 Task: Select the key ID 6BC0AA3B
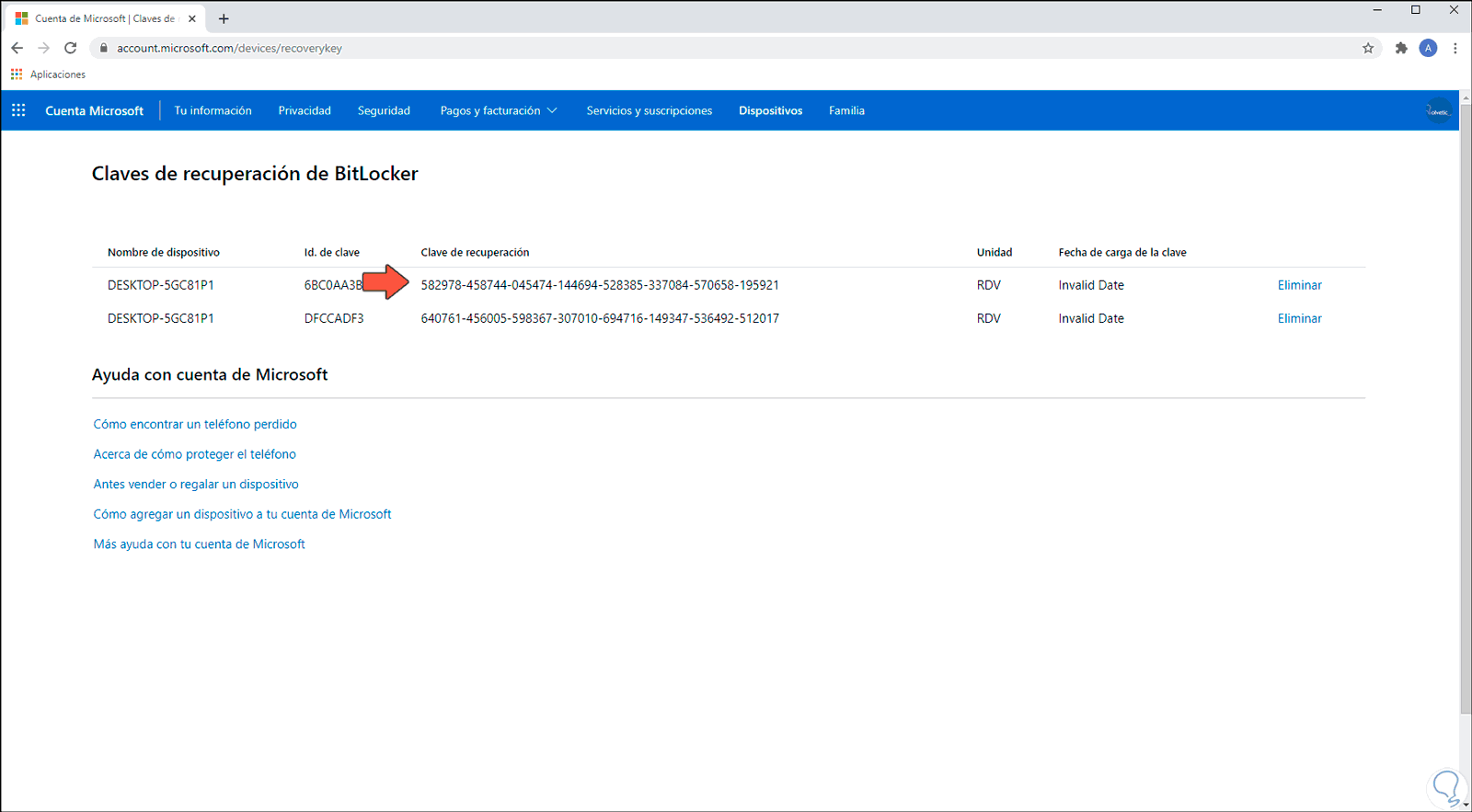[x=334, y=285]
